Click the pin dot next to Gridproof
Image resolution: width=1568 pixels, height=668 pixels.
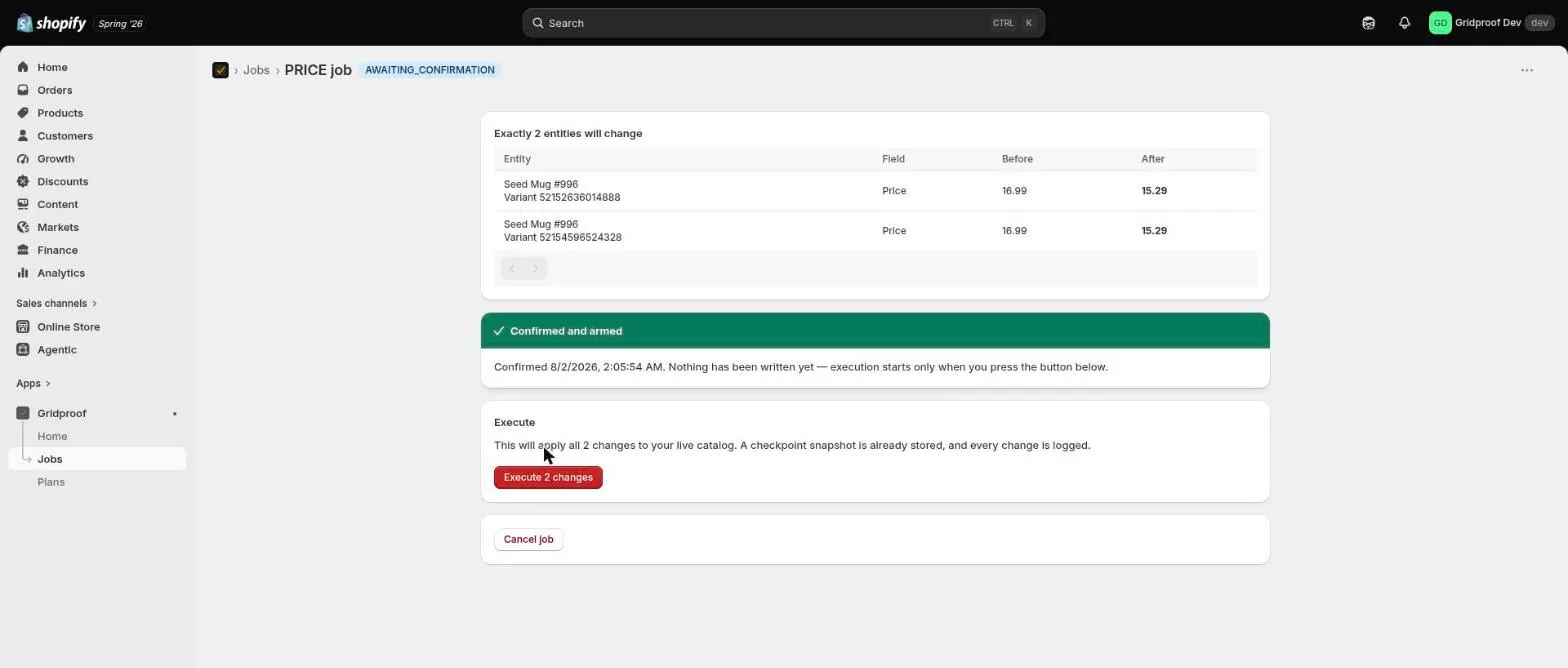click(x=174, y=413)
